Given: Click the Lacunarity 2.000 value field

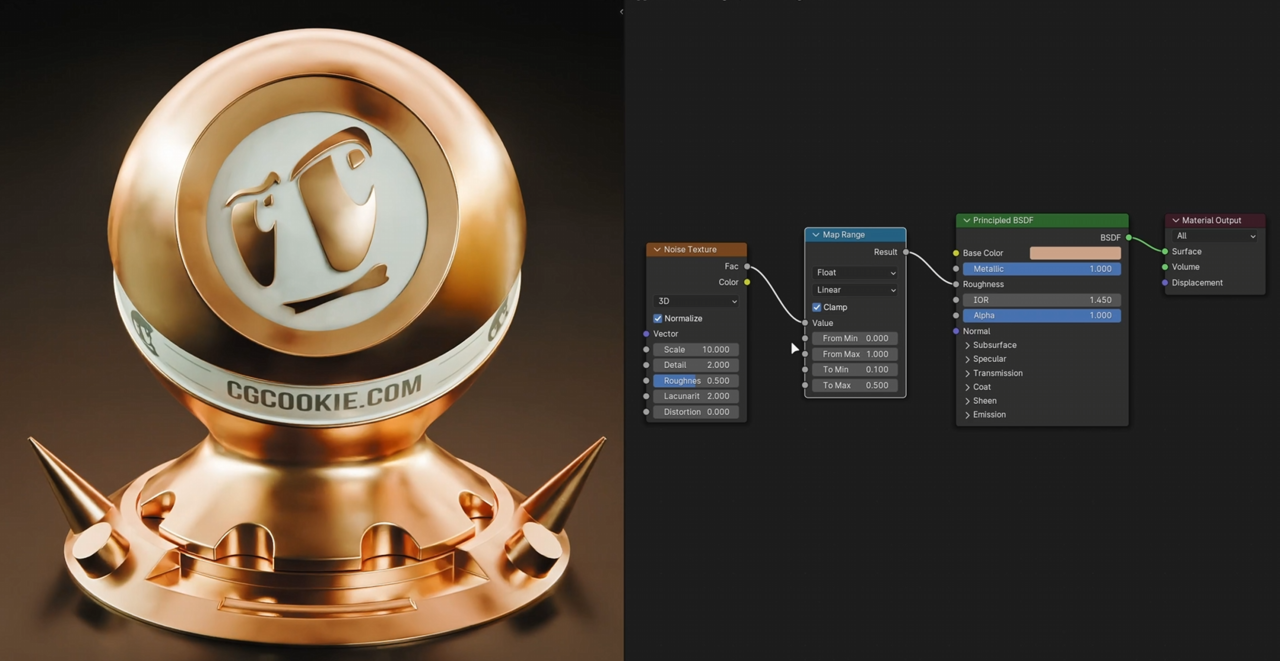Looking at the screenshot, I should click(696, 396).
